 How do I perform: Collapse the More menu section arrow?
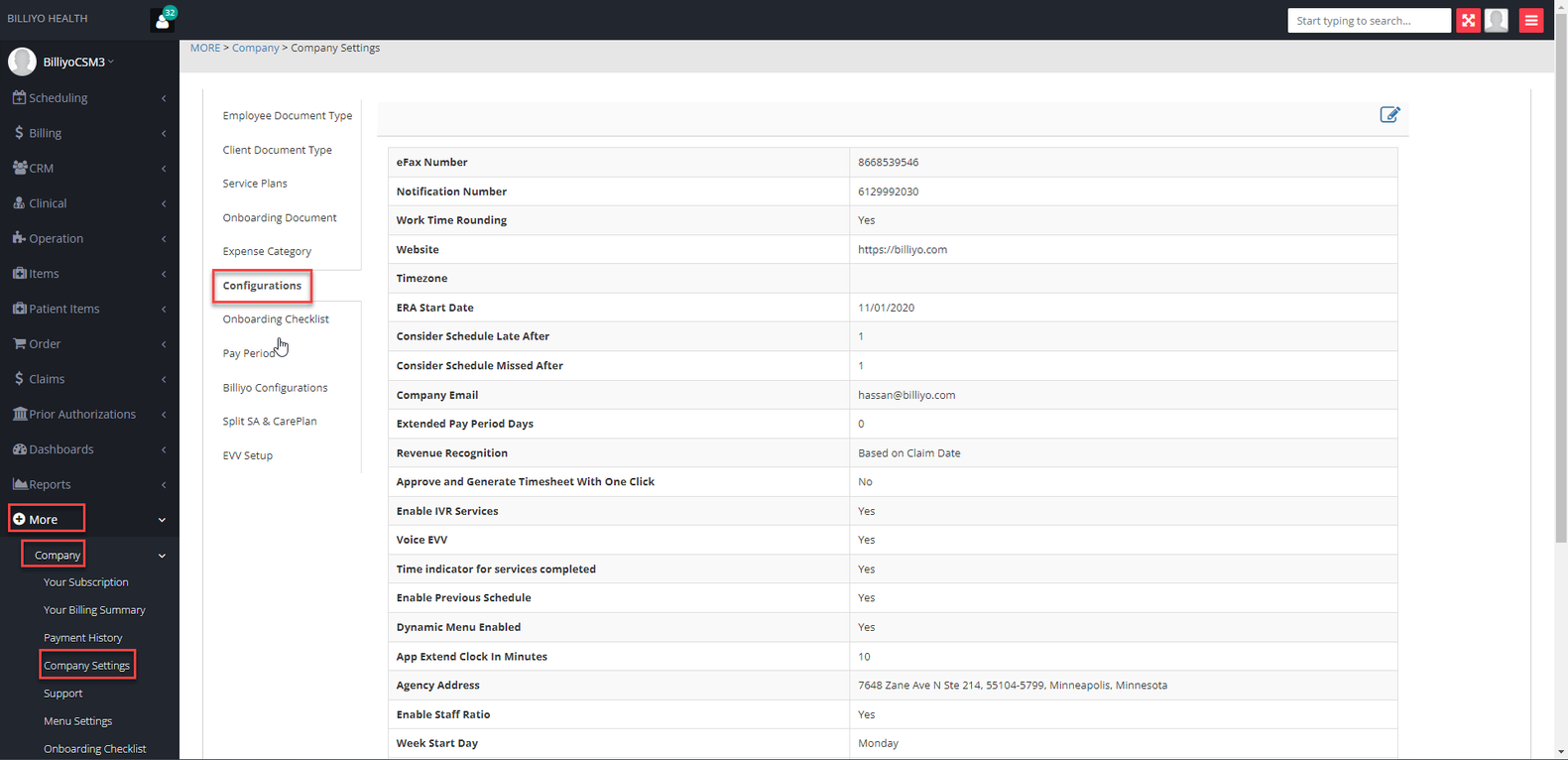point(162,520)
